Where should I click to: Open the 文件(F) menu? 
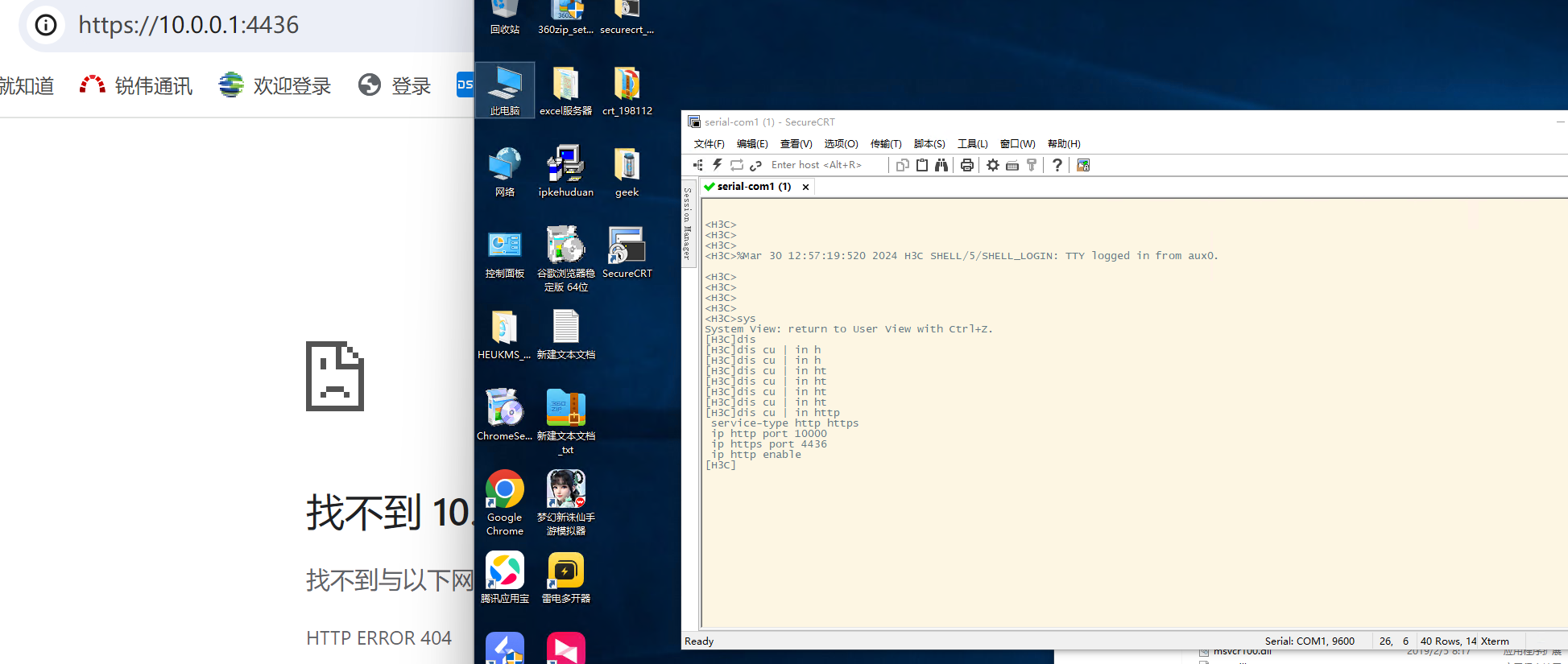click(709, 144)
